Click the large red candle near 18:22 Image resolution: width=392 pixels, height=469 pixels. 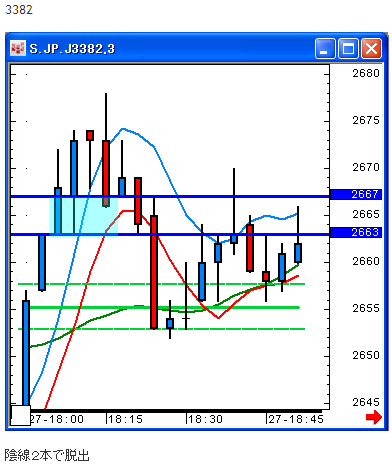pos(154,272)
